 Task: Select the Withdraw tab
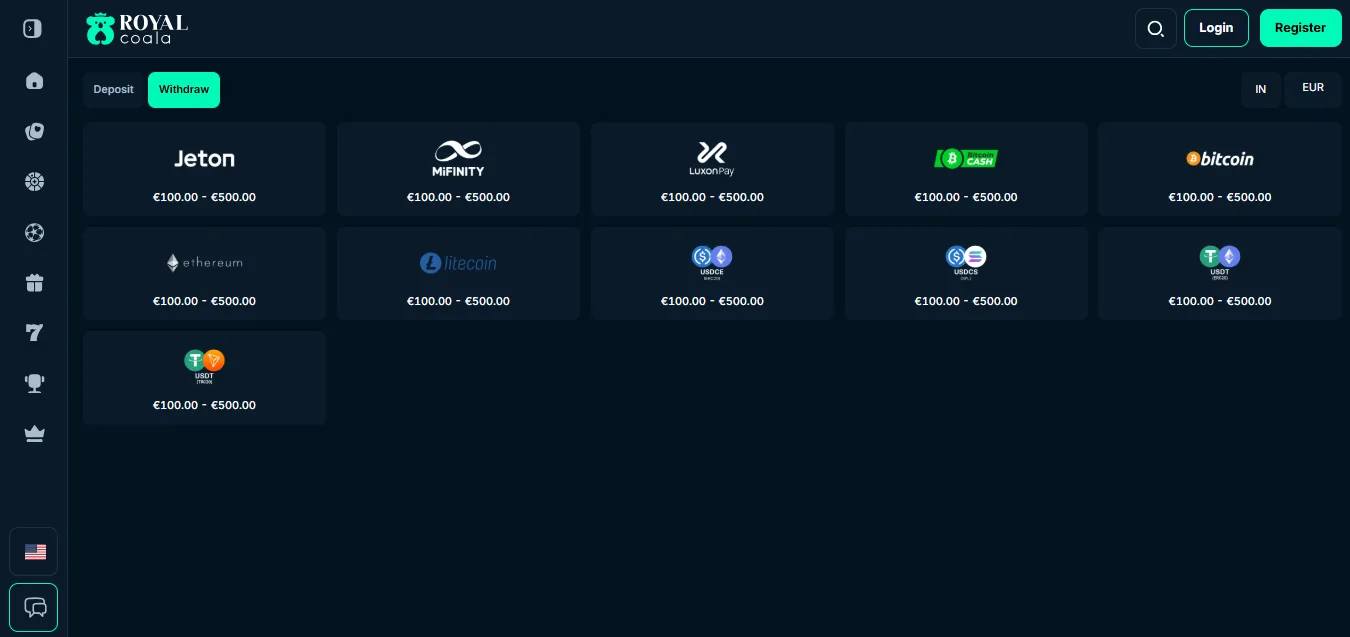click(x=184, y=90)
